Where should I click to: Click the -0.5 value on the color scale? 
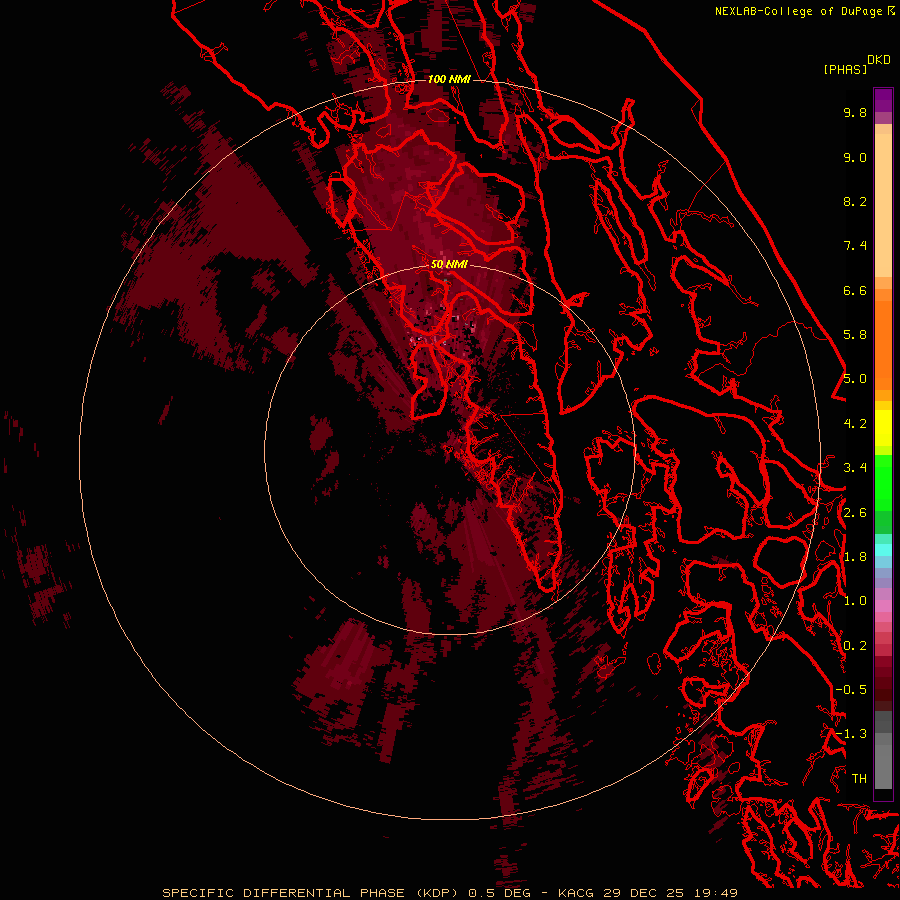pyautogui.click(x=851, y=690)
